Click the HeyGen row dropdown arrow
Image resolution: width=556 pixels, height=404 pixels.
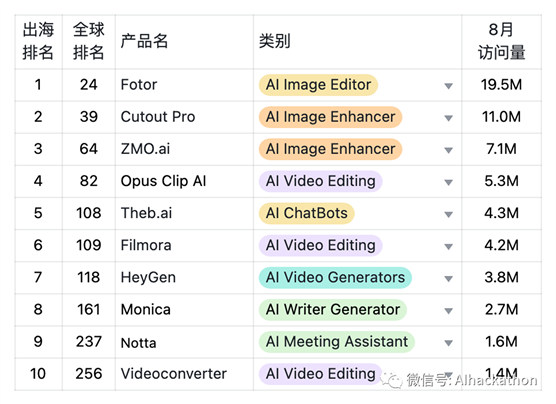tap(449, 279)
